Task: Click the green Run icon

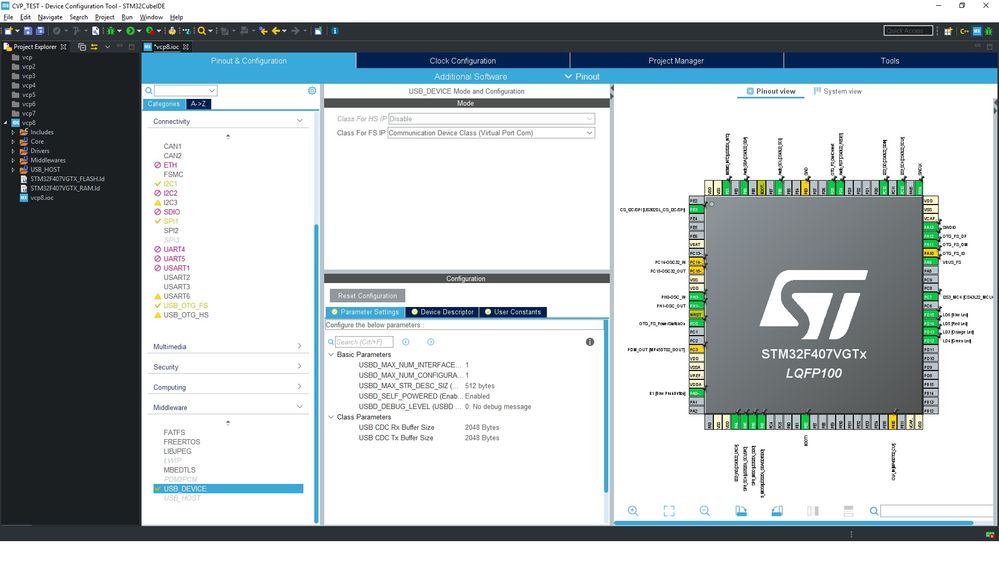Action: [131, 31]
